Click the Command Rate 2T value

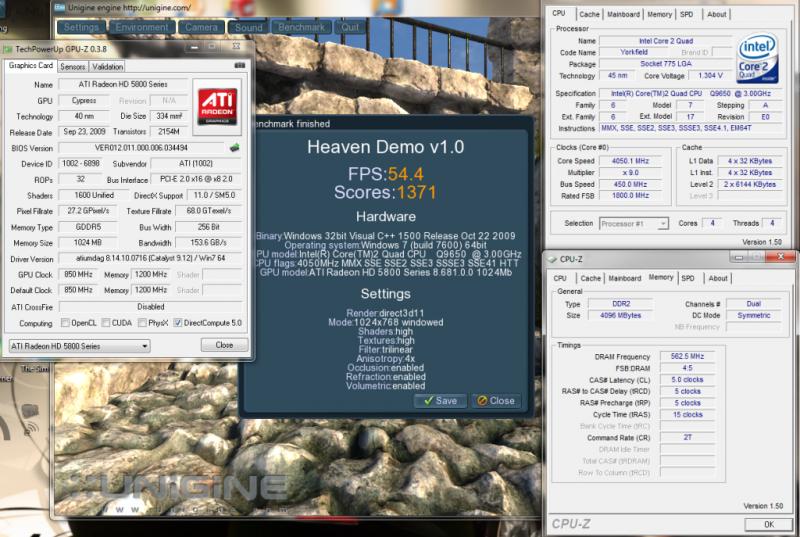pos(687,437)
